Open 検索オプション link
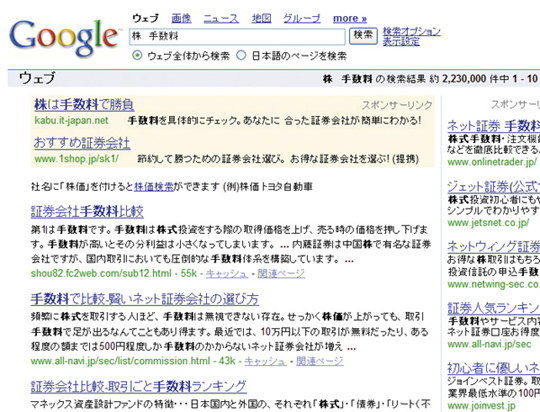 [x=412, y=31]
